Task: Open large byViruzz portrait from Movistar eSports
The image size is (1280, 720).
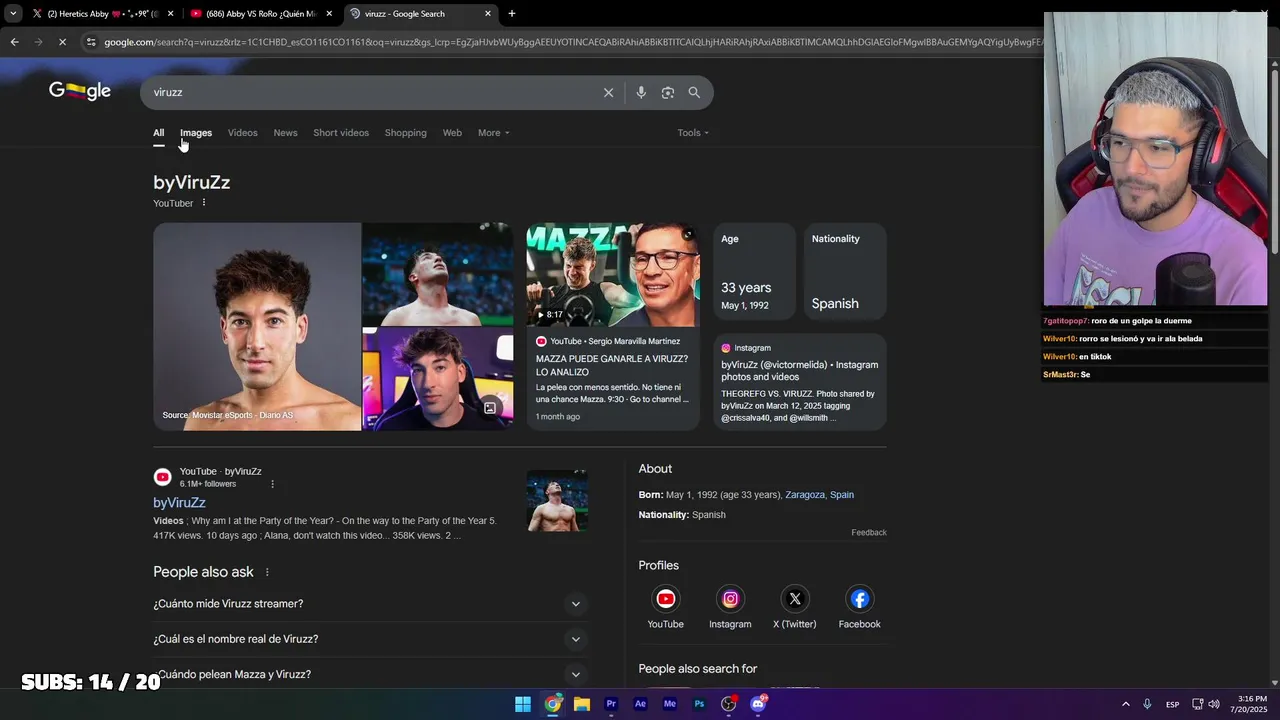Action: (x=257, y=327)
